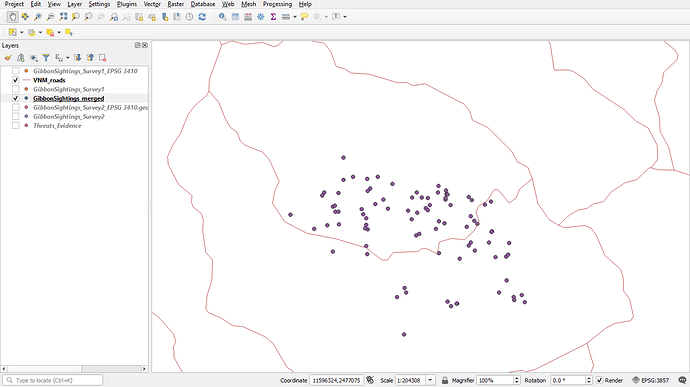Click the Zoom In magnifier tool
Image resolution: width=690 pixels, height=387 pixels.
click(x=38, y=17)
